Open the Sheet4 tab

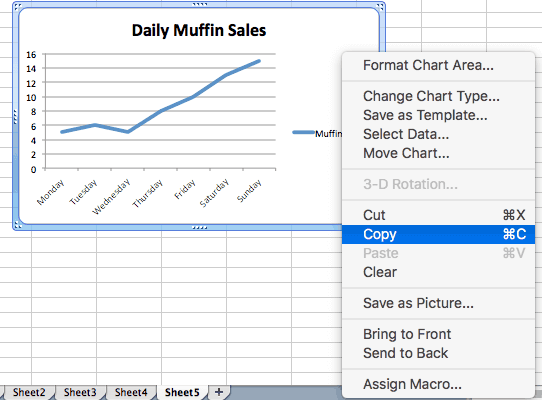[x=131, y=392]
